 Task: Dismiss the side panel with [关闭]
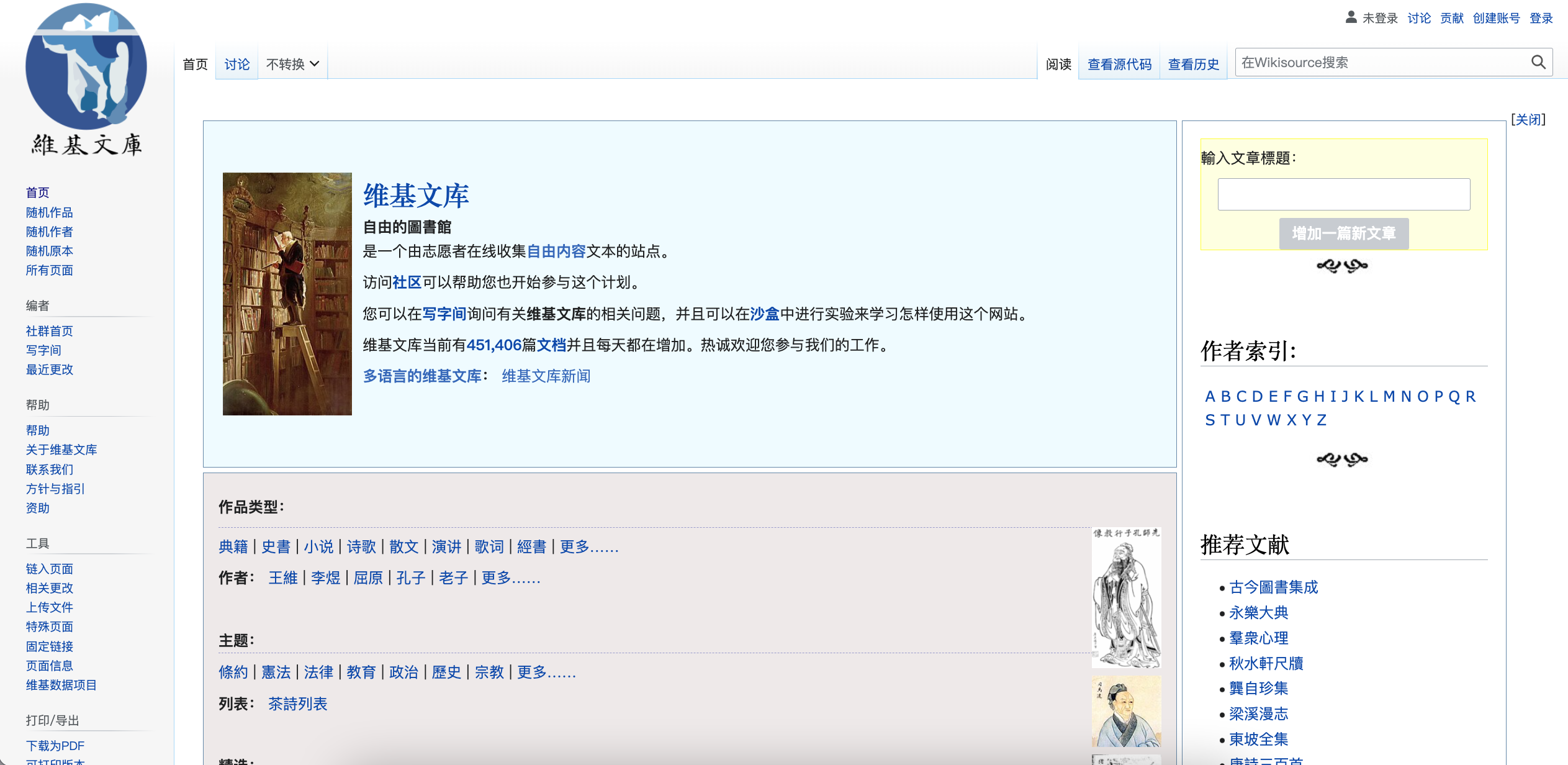click(x=1528, y=119)
